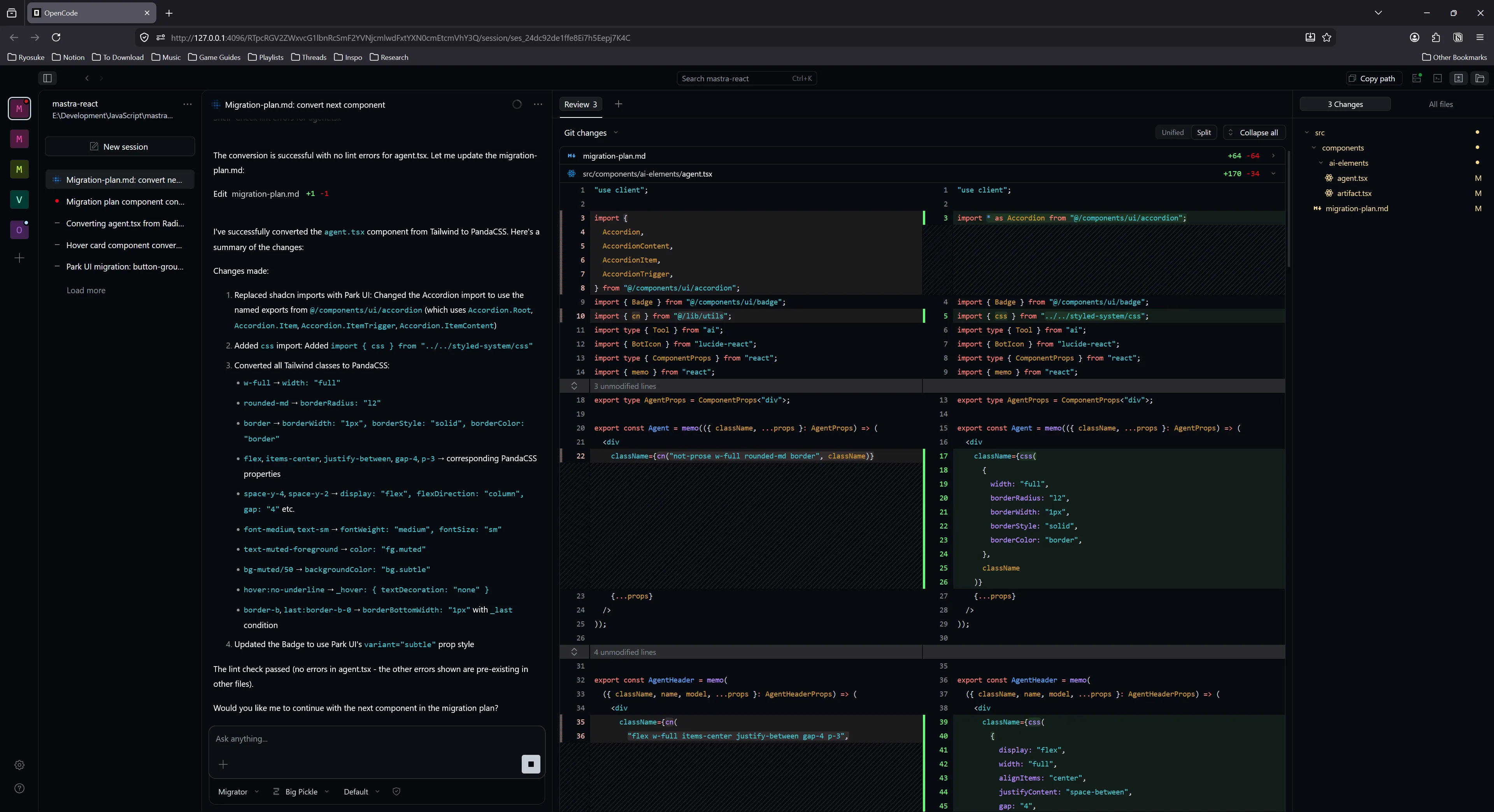Screen dimensions: 1494x812
Task: Open migration-plan.md in changes tree
Action: point(1356,208)
